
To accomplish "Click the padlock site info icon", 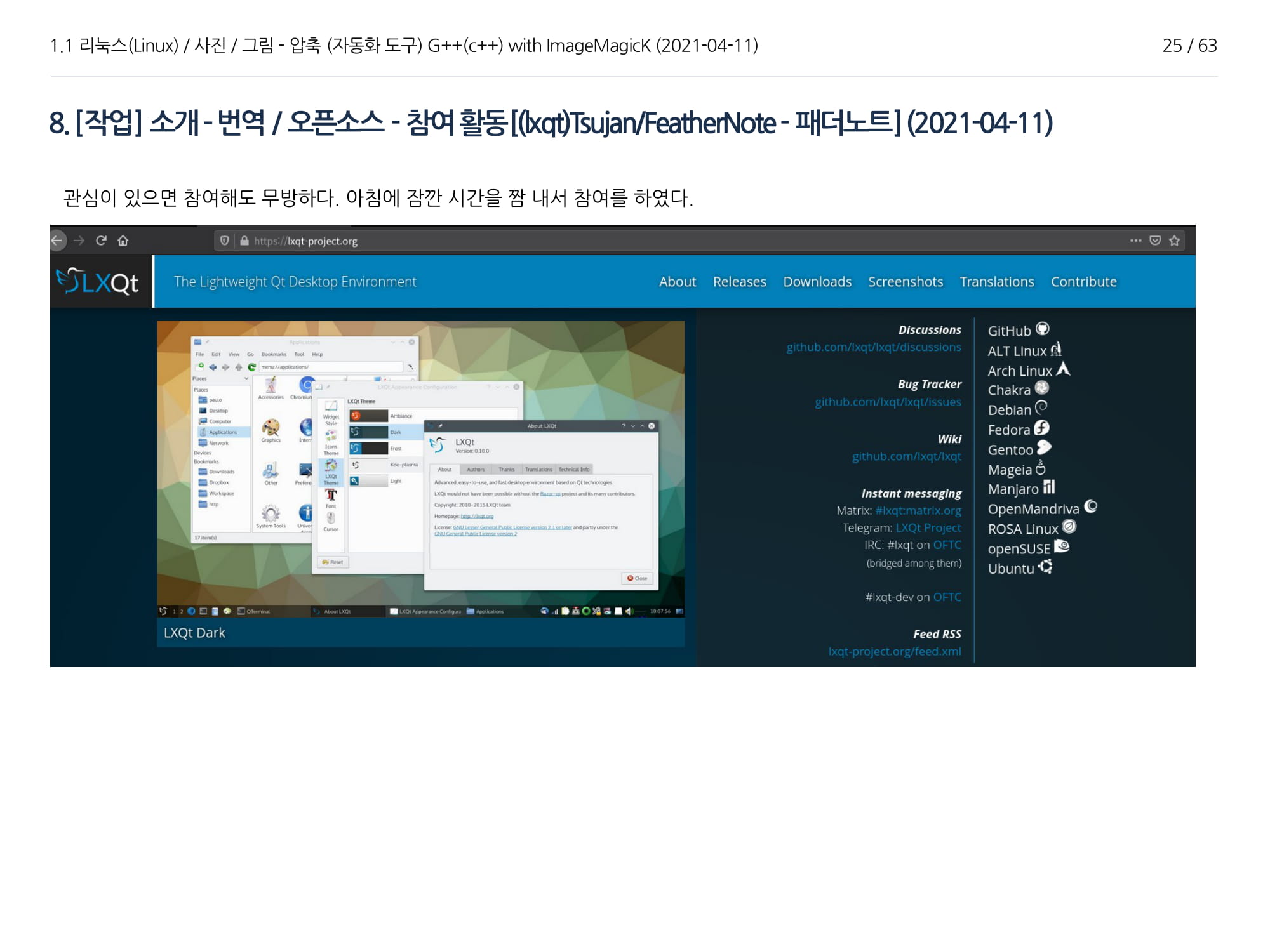I will [244, 241].
